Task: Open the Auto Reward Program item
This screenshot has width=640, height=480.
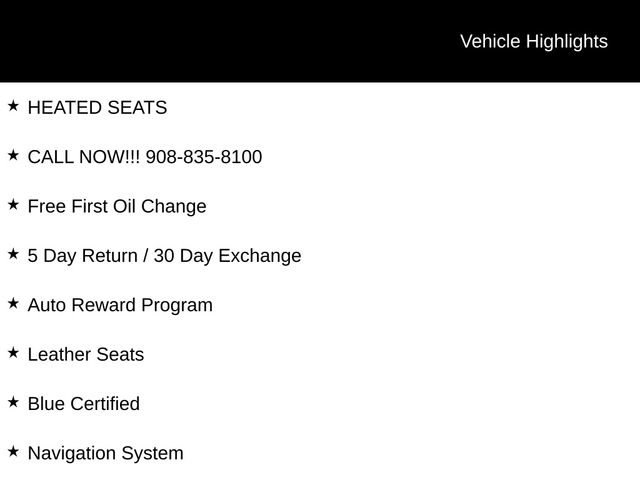Action: coord(120,305)
